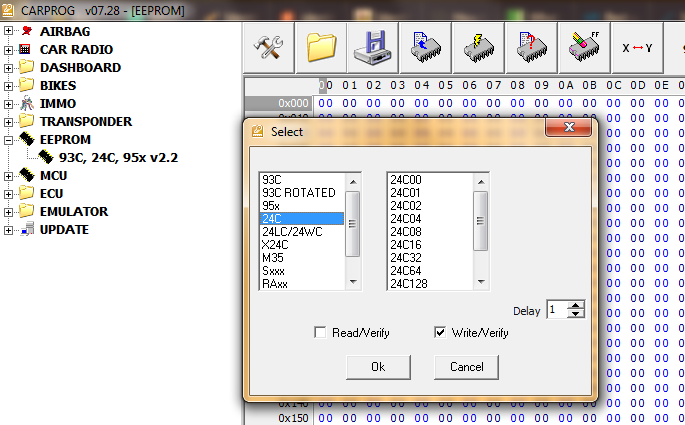Click the UPDATE computer icon
Image resolution: width=685 pixels, height=425 pixels.
coord(28,229)
